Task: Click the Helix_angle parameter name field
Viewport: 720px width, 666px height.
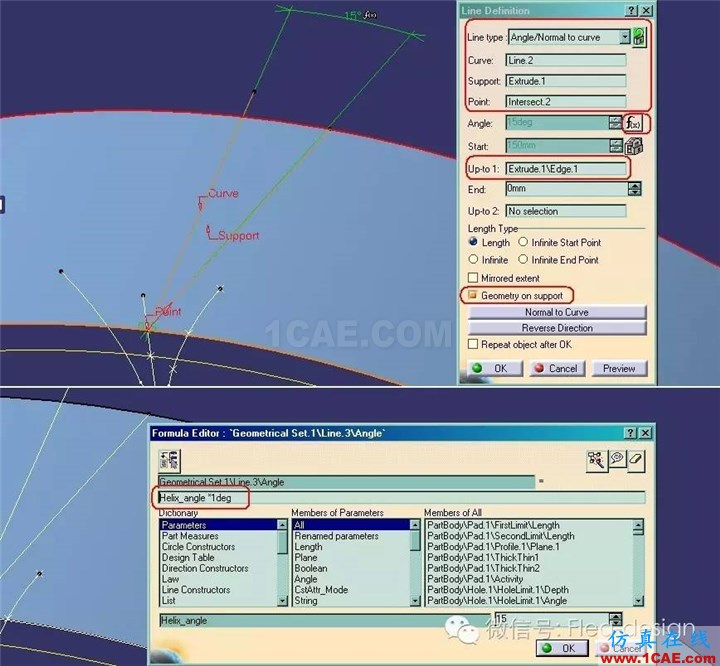Action: tap(325, 621)
